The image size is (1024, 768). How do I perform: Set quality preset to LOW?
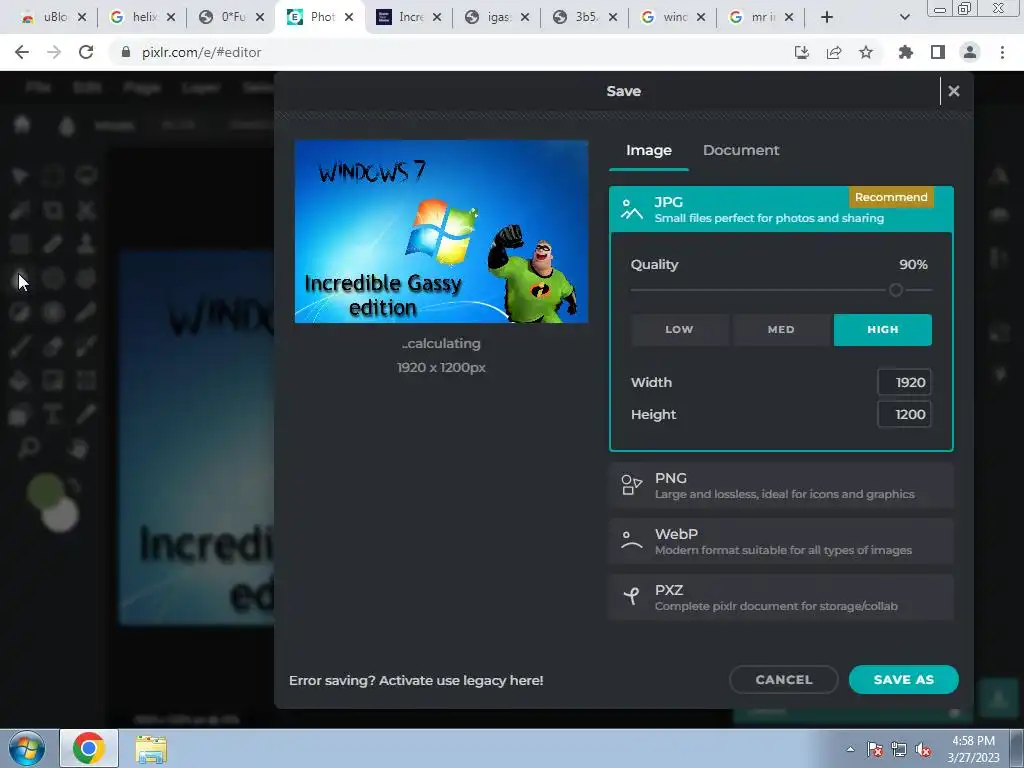point(679,330)
